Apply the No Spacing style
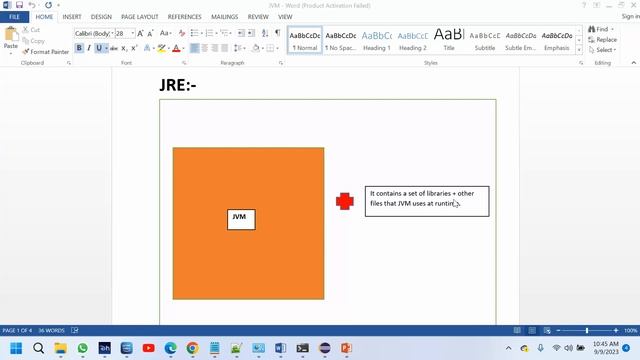This screenshot has width=640, height=360. 341,41
